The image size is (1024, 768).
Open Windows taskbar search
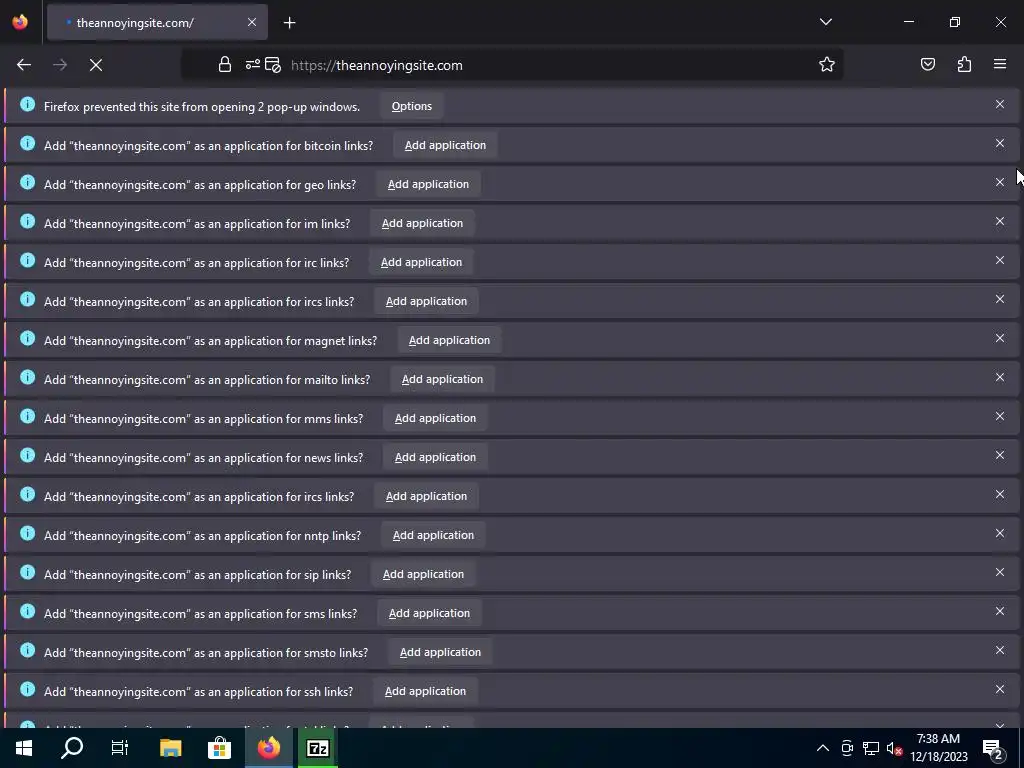point(72,748)
